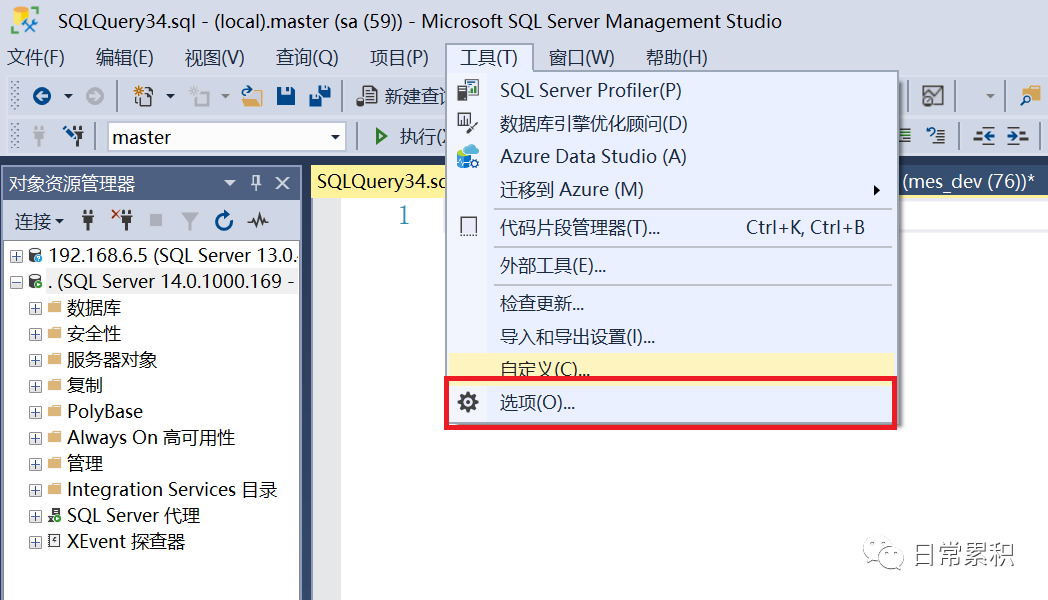1048x600 pixels.
Task: Expand the 数据库 Databases folder
Action: 35,308
